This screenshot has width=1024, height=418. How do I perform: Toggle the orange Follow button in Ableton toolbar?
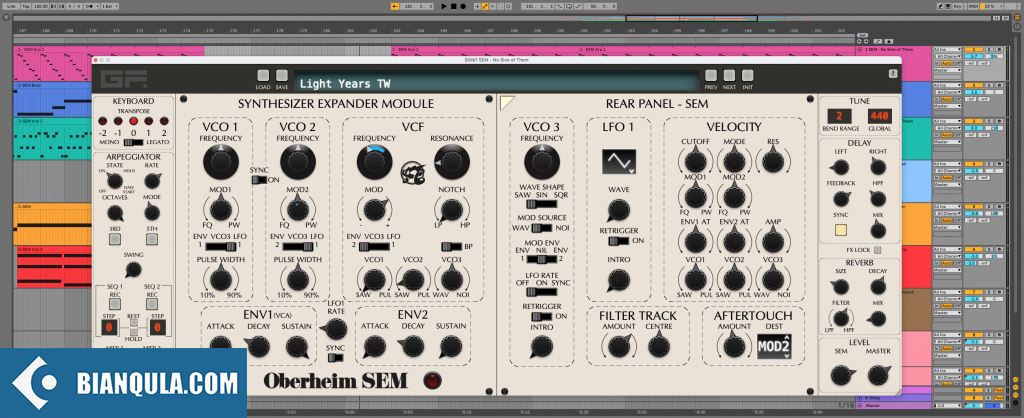pos(395,6)
